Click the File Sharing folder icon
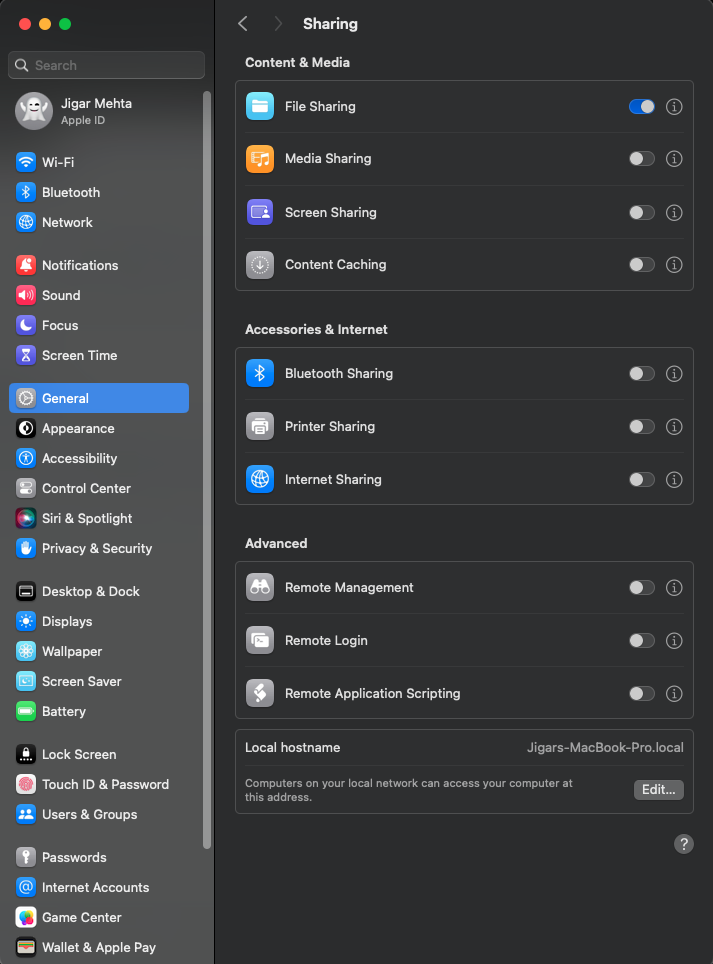This screenshot has width=713, height=964. tap(260, 106)
